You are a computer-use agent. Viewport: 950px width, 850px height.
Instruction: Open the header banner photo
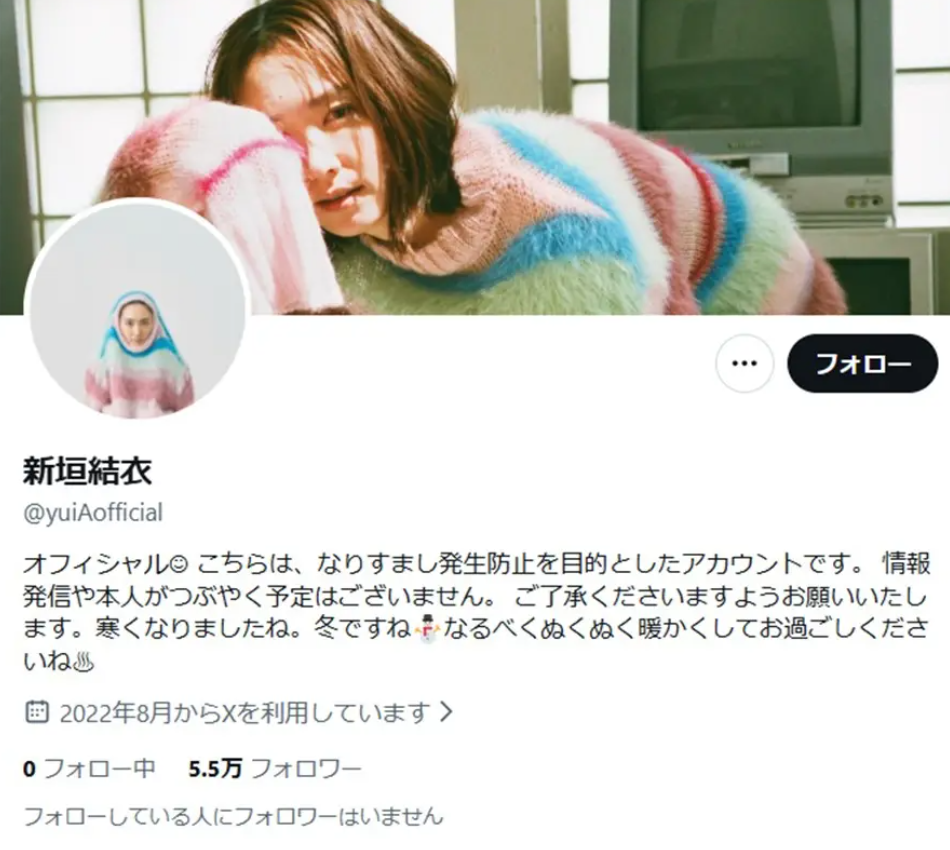coord(475,158)
